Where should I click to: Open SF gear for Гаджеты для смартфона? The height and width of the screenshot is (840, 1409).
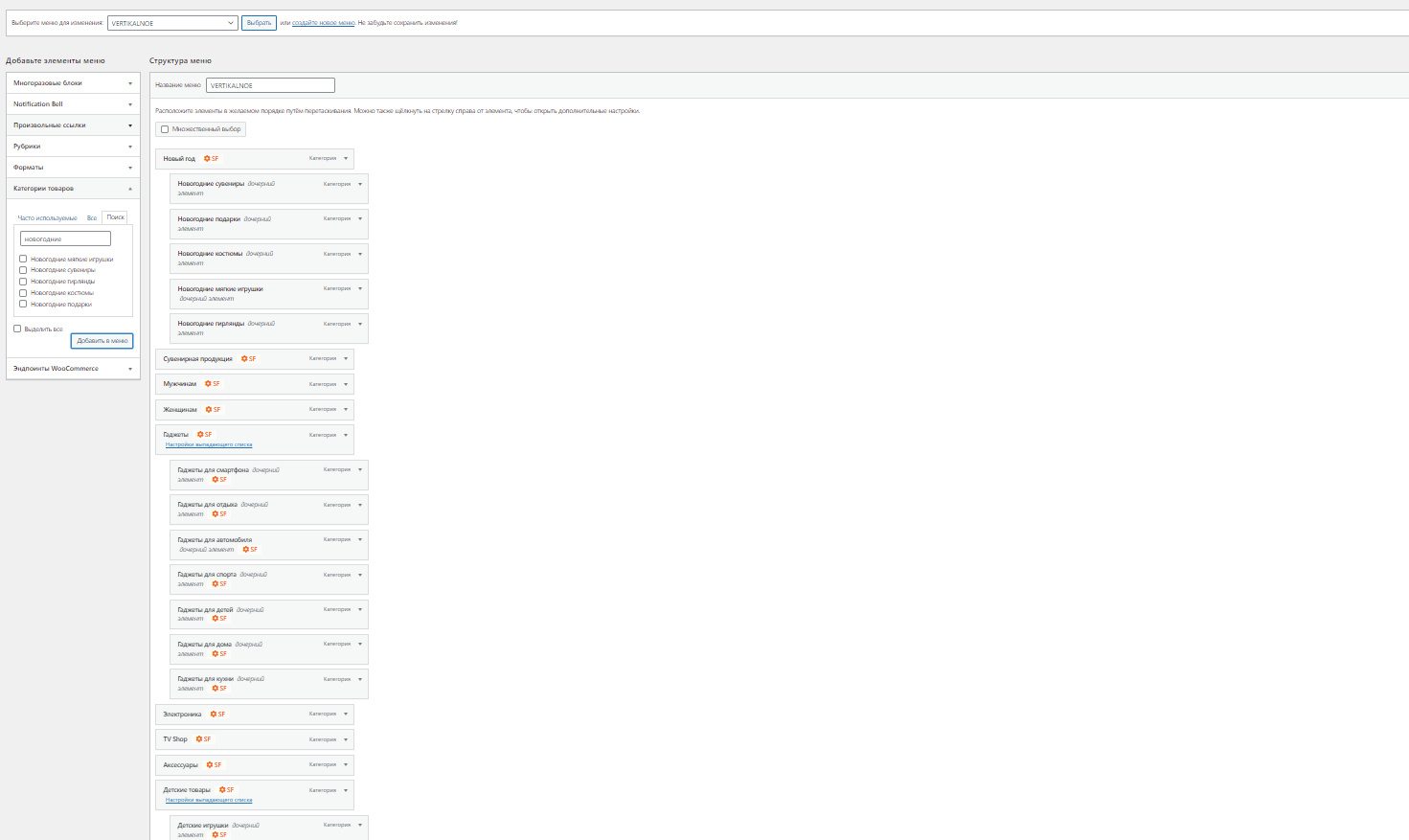[219, 480]
